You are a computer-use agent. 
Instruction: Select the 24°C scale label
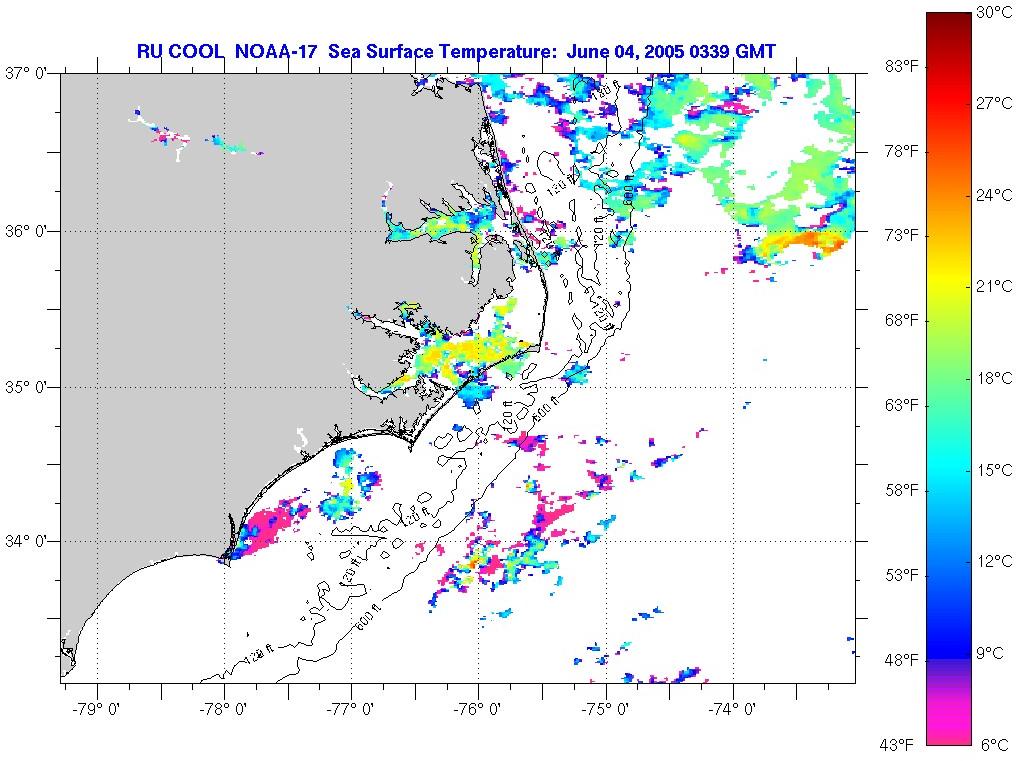(x=994, y=195)
